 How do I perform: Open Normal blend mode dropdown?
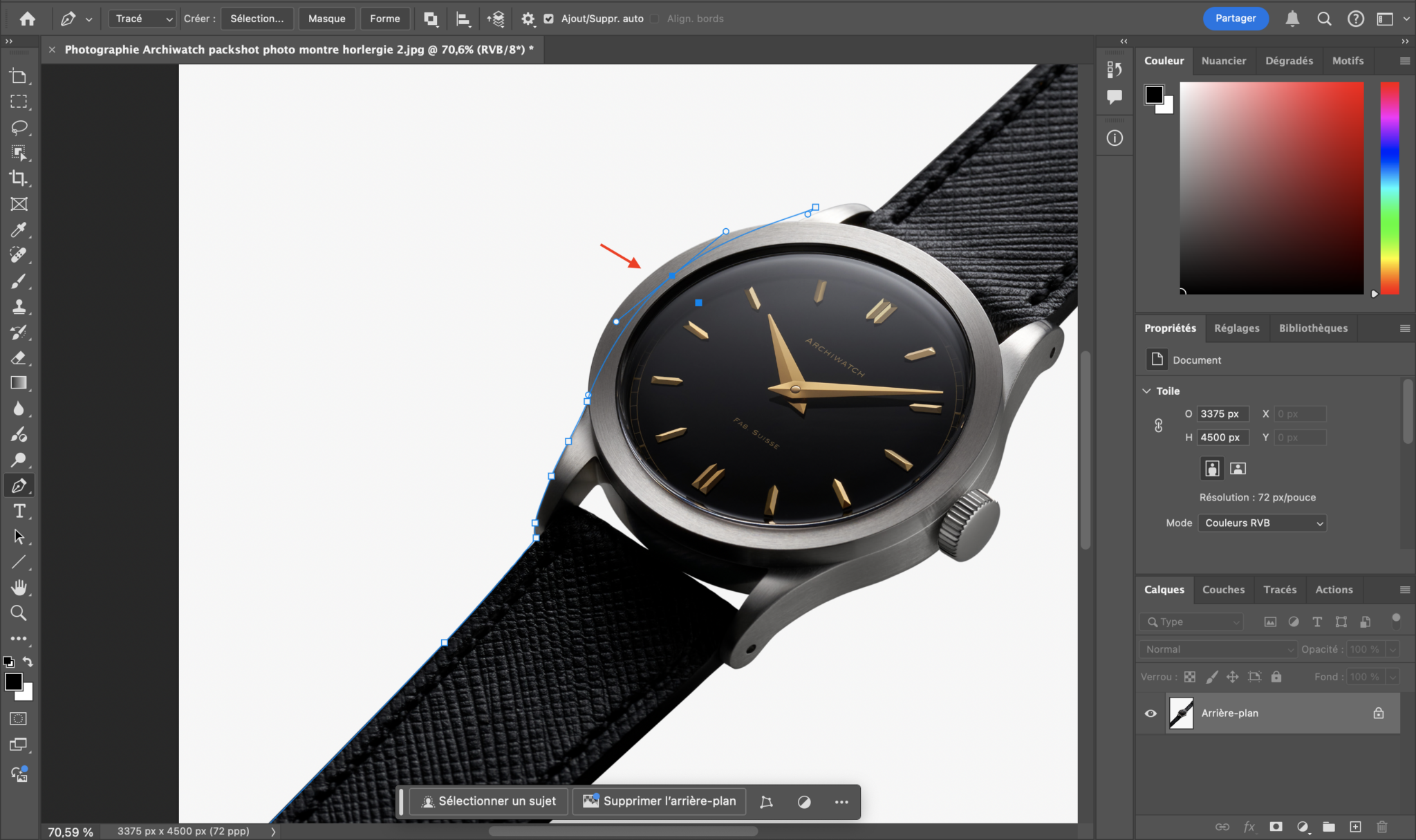click(x=1218, y=649)
